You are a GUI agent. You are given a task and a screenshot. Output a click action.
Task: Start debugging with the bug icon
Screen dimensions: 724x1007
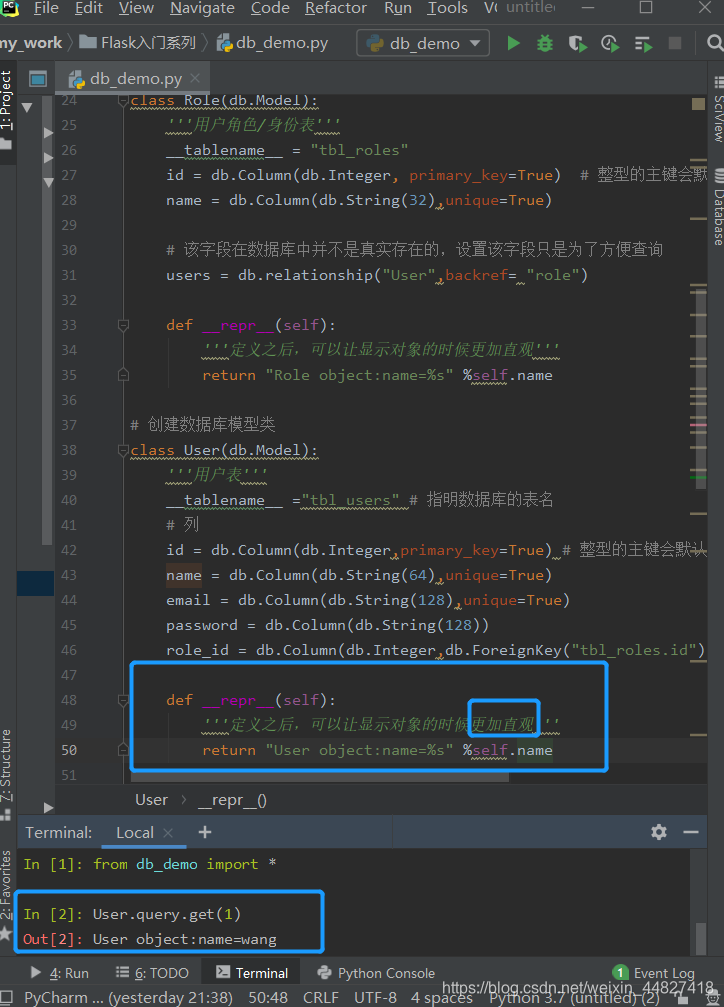(545, 43)
